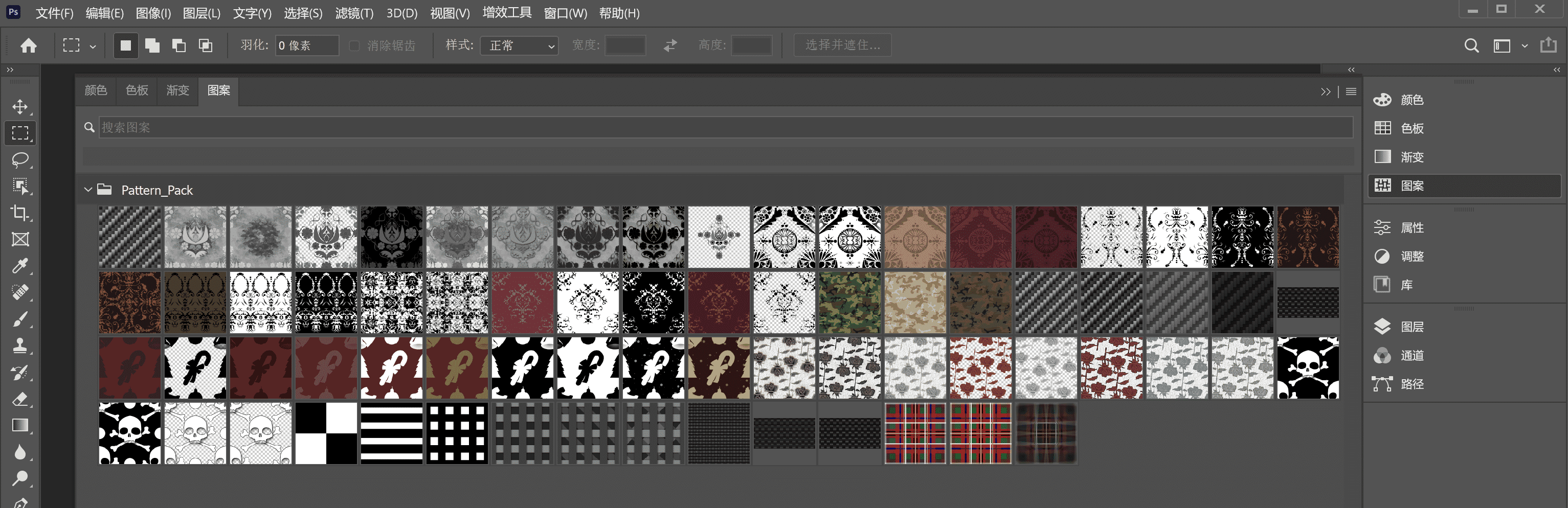
Task: Select the Move tool
Action: tap(20, 107)
